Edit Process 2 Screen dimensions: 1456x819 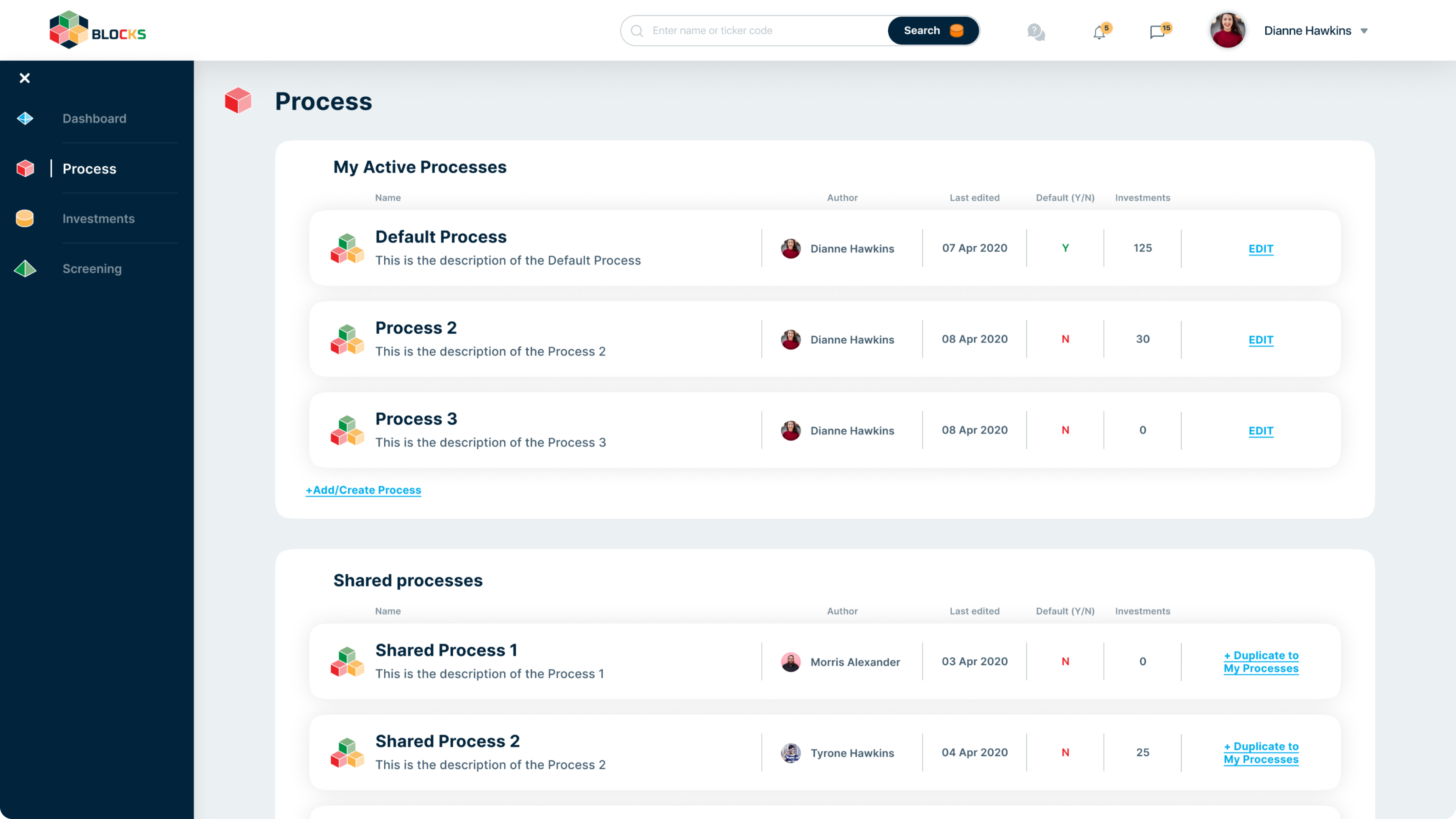pos(1261,340)
